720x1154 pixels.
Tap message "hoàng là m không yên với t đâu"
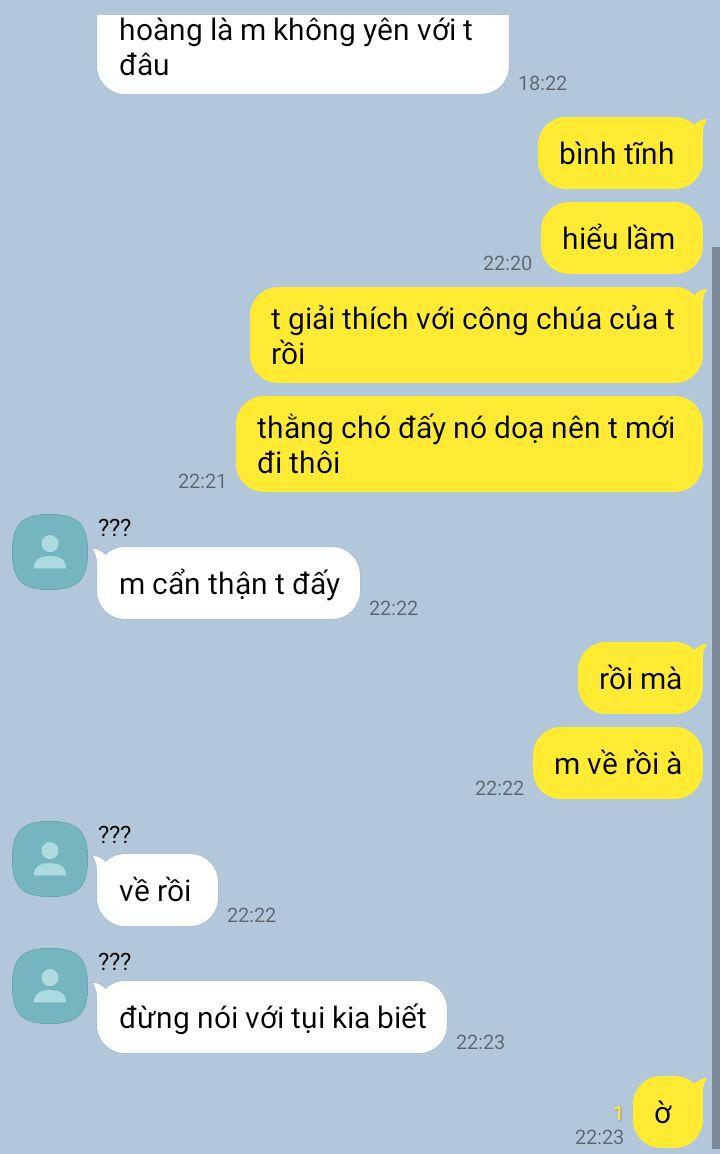pos(303,52)
